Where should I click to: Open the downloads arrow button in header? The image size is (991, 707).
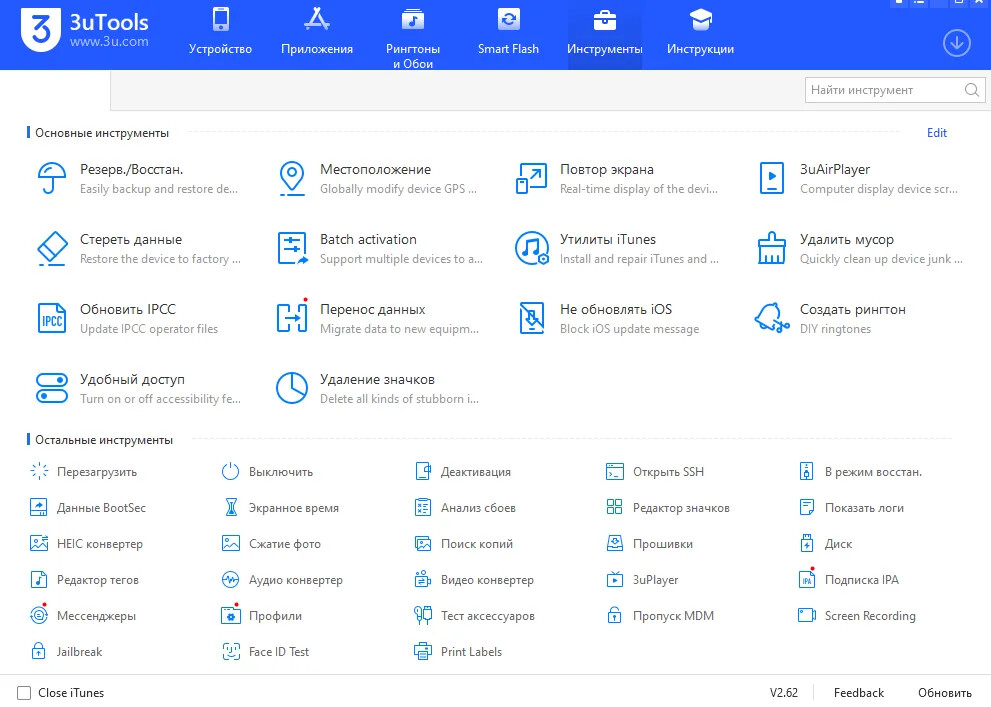[x=957, y=43]
